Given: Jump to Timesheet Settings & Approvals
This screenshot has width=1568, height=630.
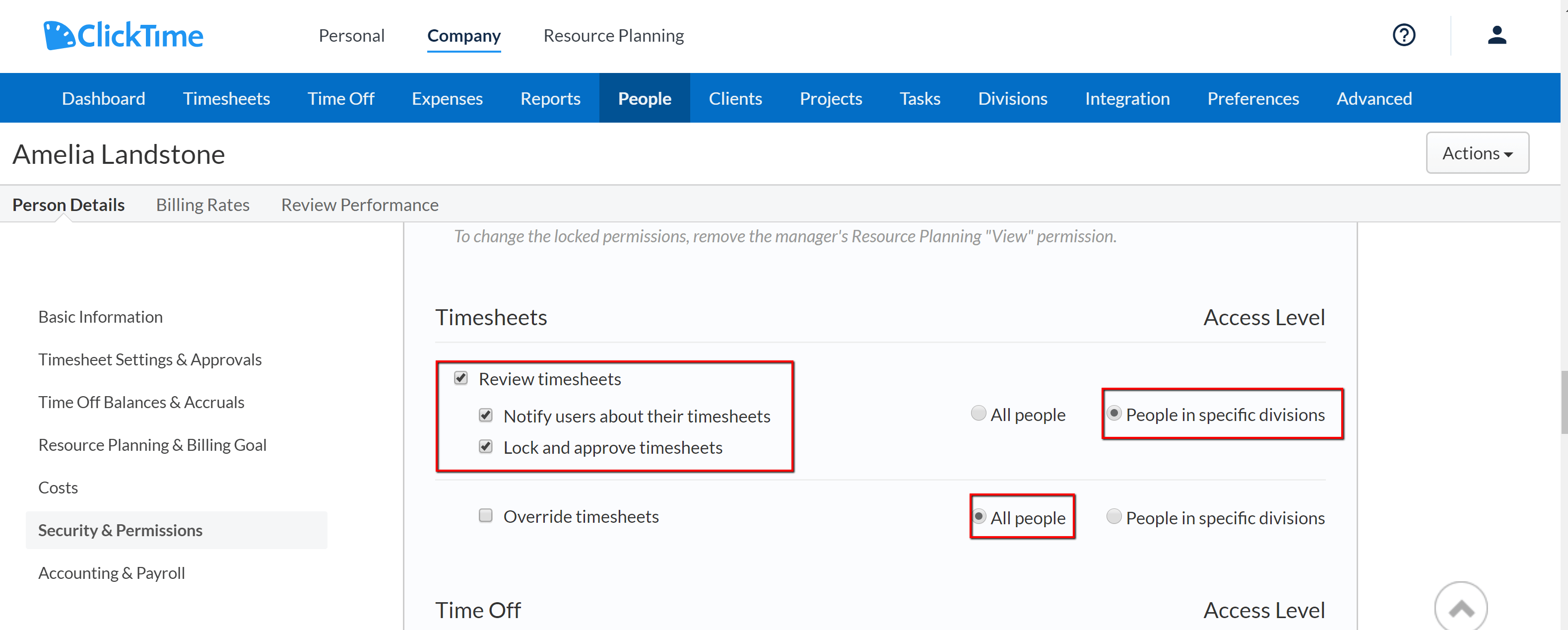Looking at the screenshot, I should point(150,359).
